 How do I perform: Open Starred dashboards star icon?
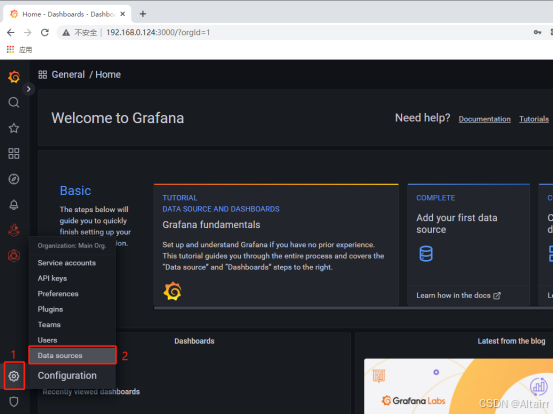(x=14, y=128)
